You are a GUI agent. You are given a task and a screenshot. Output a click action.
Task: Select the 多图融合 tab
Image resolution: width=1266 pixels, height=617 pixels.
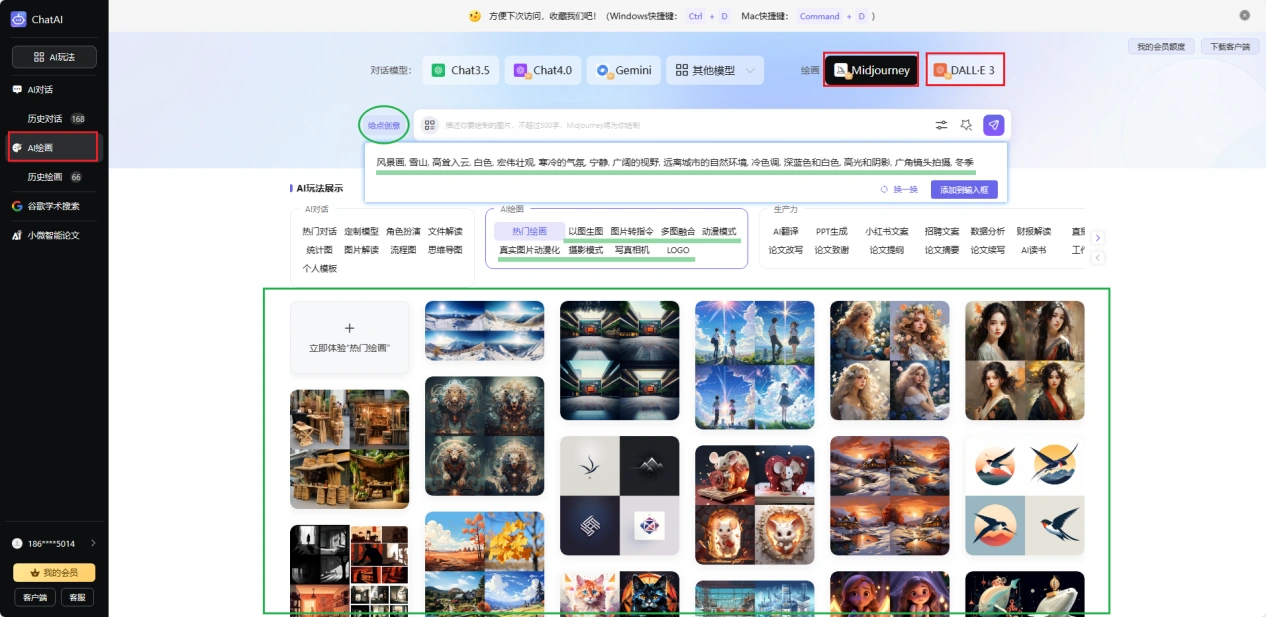tap(678, 231)
